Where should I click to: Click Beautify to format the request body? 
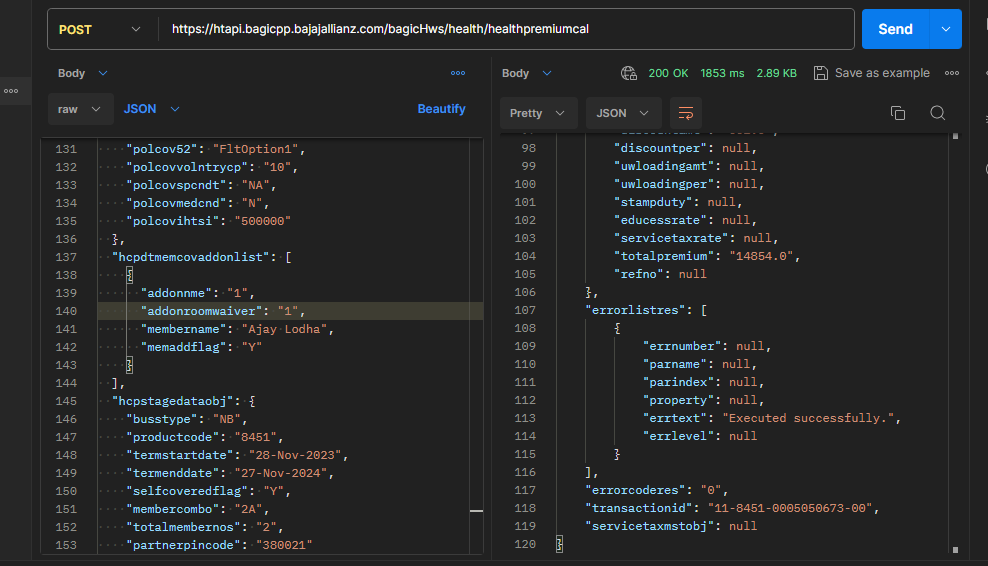441,109
